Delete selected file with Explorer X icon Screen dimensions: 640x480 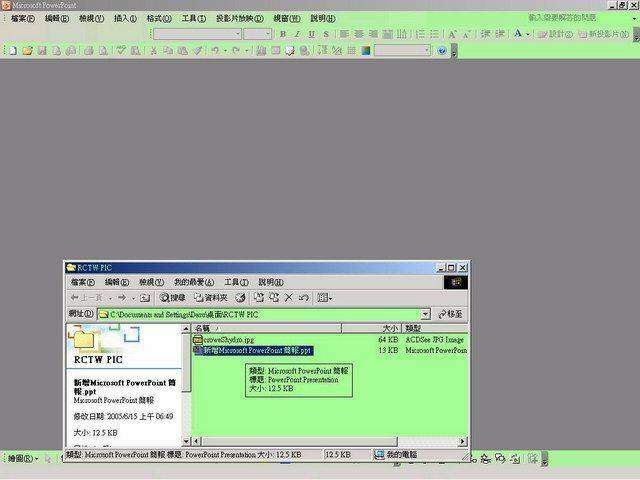[x=289, y=298]
